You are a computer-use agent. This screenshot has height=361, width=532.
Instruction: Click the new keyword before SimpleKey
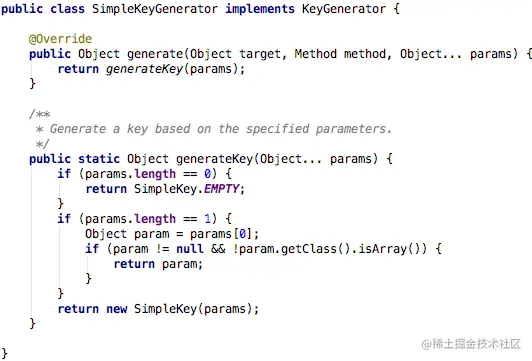(x=117, y=309)
